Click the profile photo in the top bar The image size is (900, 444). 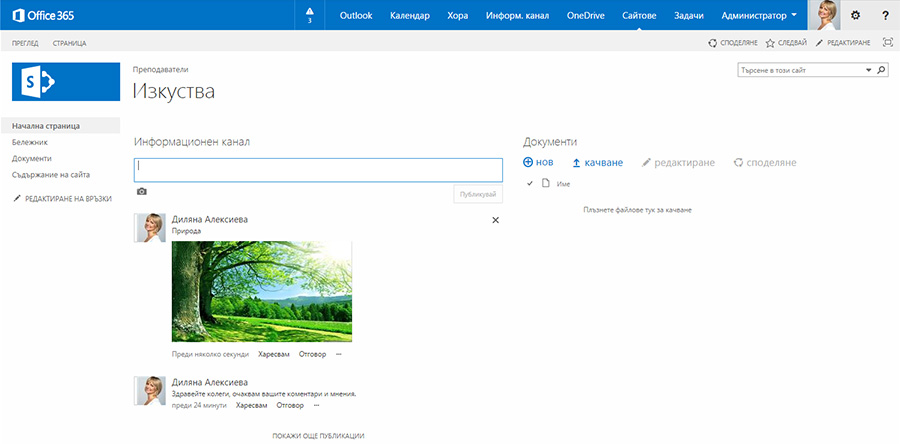tap(824, 15)
